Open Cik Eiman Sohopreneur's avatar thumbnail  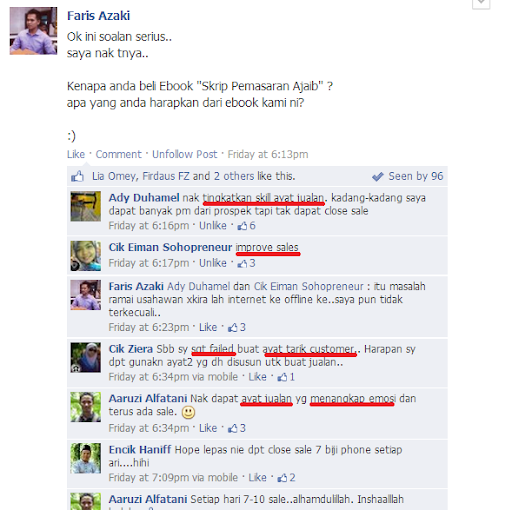pos(86,256)
